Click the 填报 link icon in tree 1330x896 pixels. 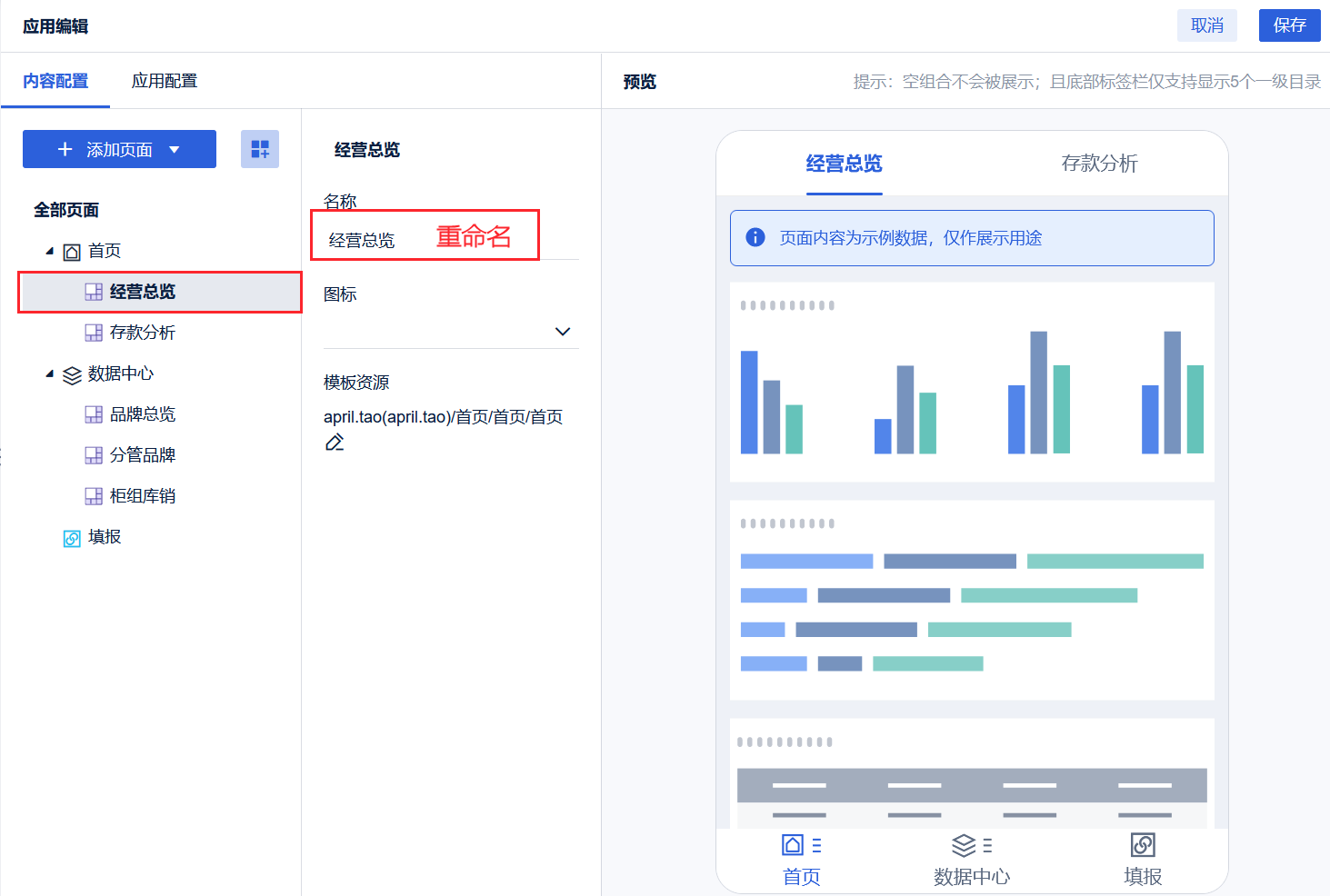tap(72, 538)
